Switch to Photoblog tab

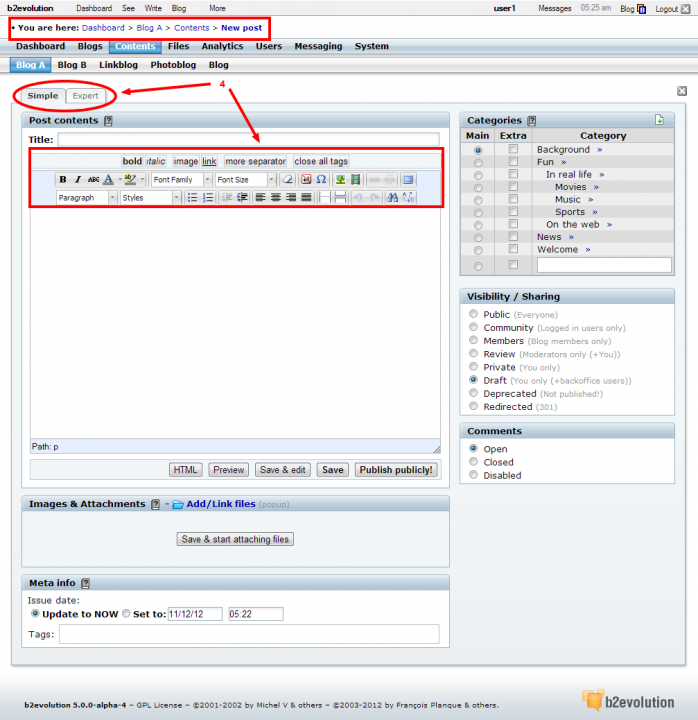tap(173, 65)
